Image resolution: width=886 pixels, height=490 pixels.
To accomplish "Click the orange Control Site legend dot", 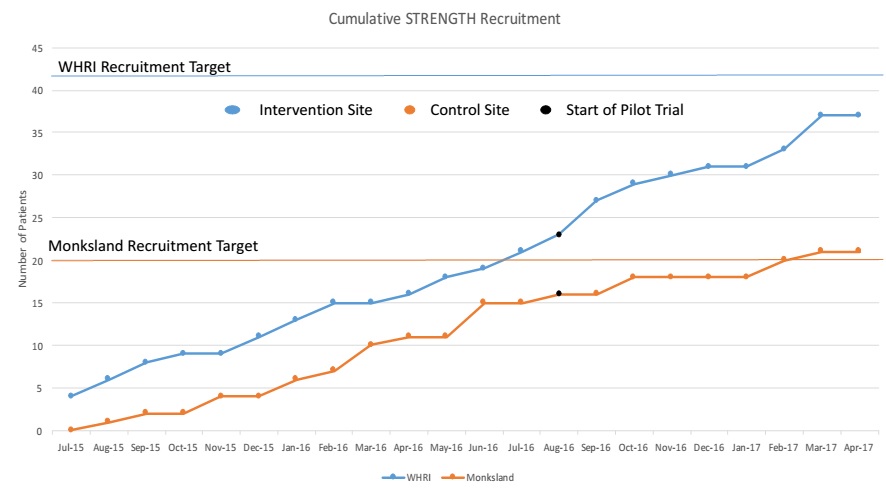I will click(x=407, y=110).
